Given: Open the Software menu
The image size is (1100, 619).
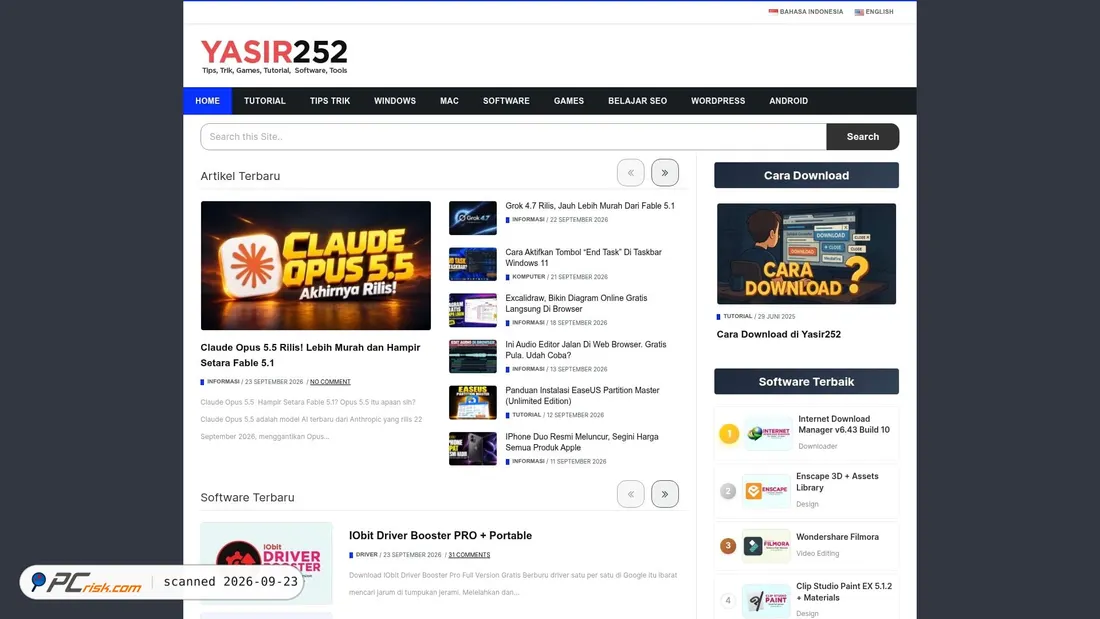Looking at the screenshot, I should (506, 101).
